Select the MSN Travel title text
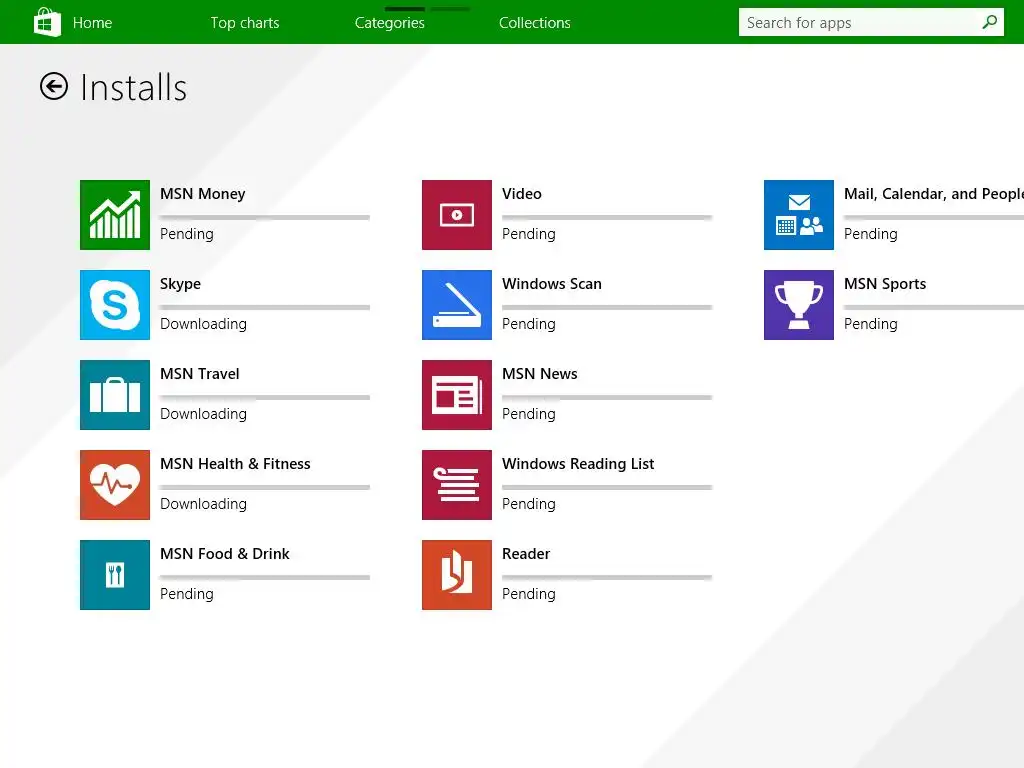1024x768 pixels. tap(200, 374)
